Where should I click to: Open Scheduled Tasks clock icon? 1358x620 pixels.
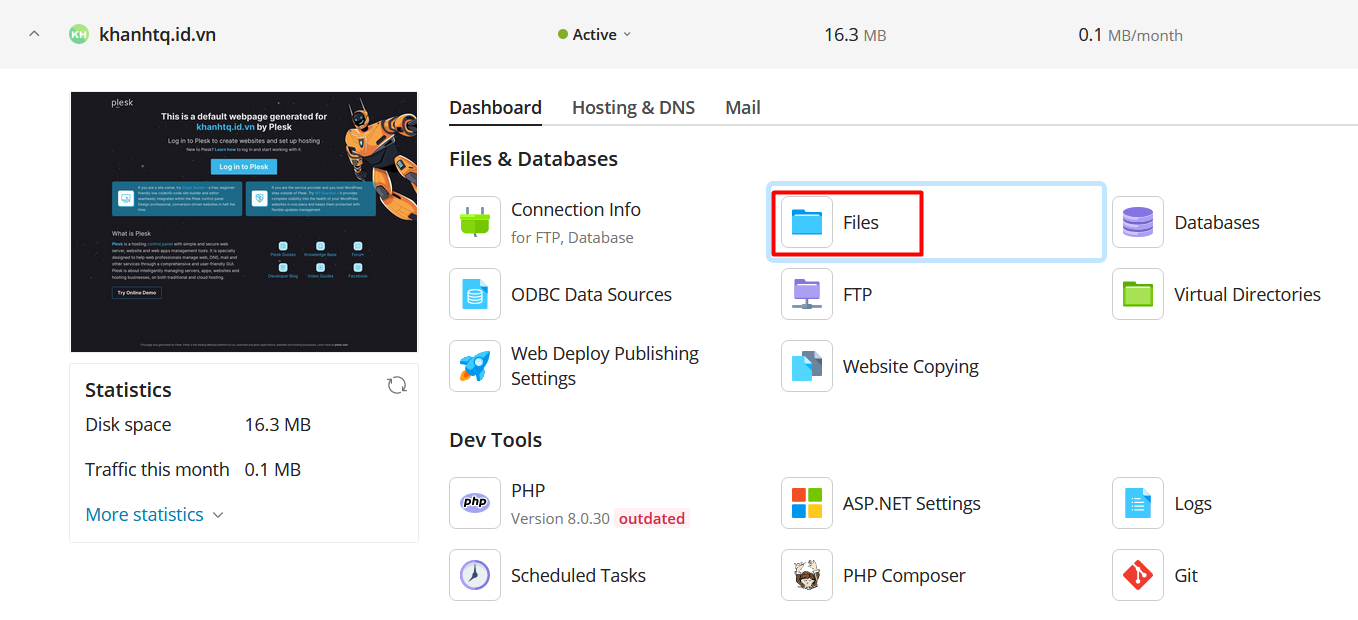pyautogui.click(x=475, y=575)
